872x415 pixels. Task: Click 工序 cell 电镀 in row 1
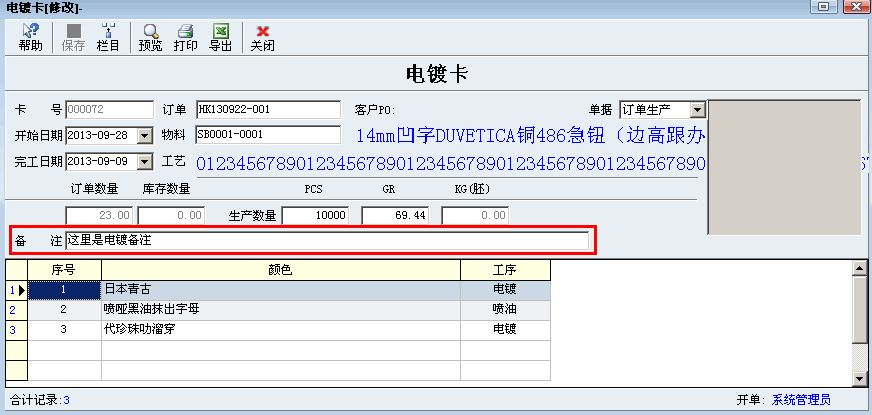point(506,290)
